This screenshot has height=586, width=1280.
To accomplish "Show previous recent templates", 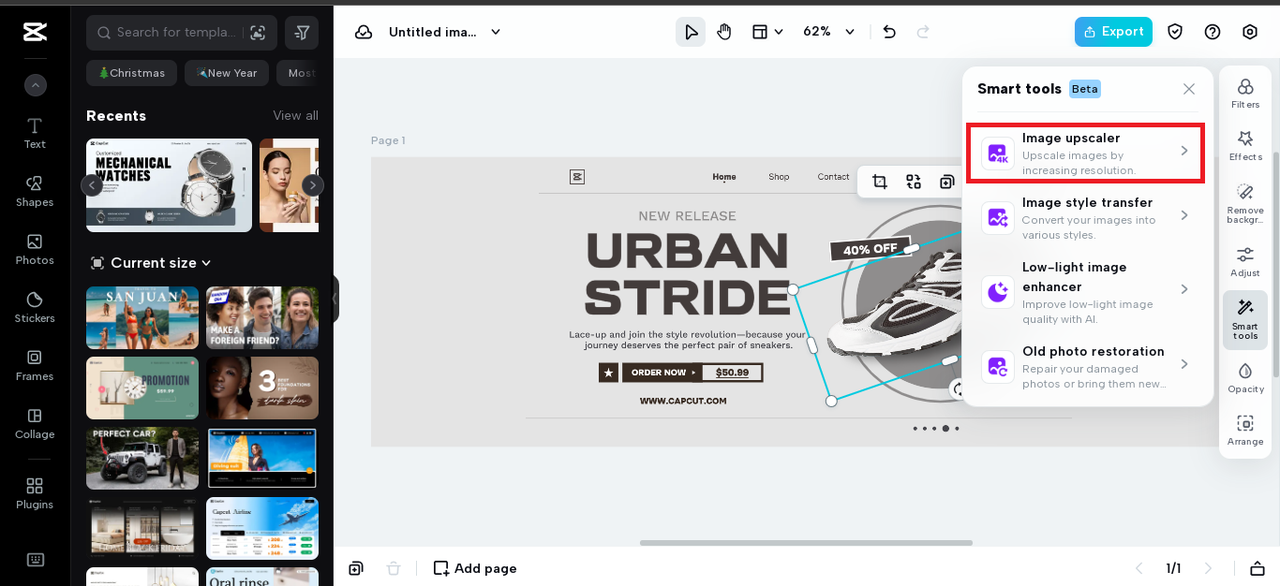I will (92, 185).
